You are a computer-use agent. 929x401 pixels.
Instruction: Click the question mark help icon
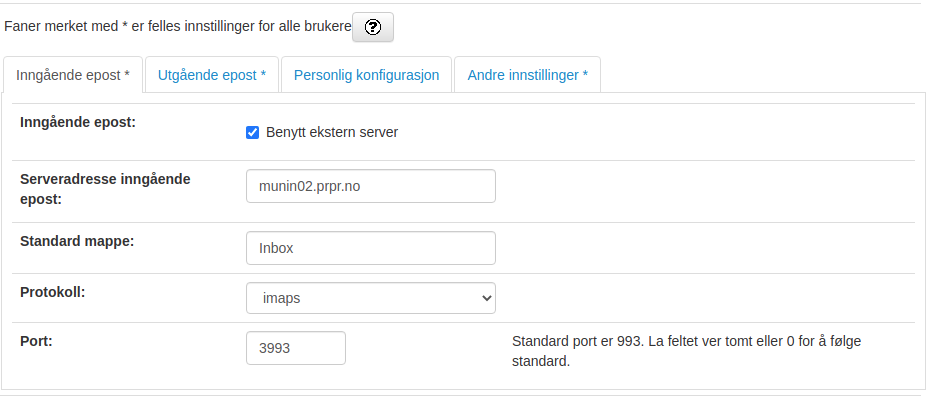click(373, 28)
